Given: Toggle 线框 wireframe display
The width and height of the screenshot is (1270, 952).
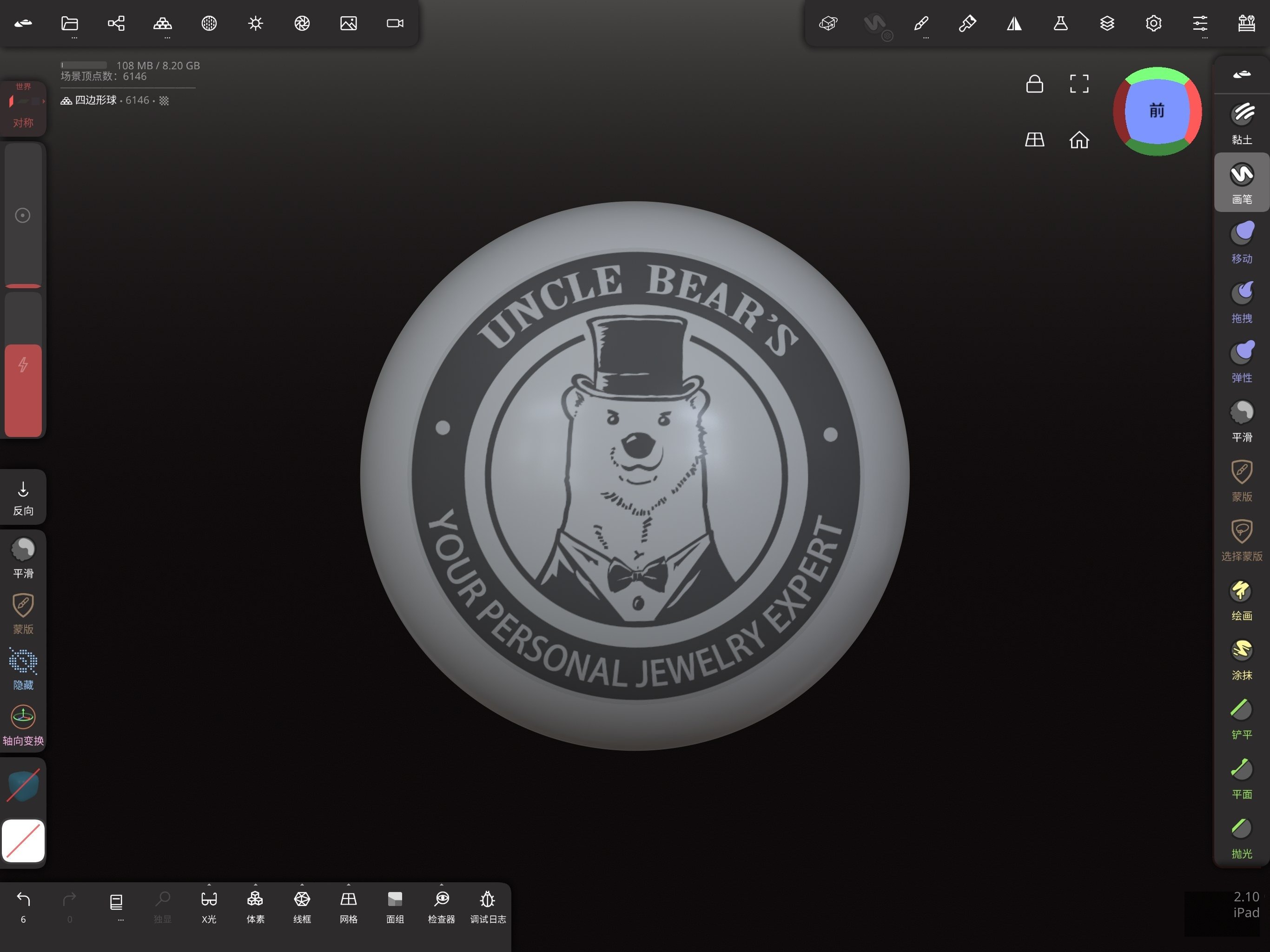Looking at the screenshot, I should 302,906.
